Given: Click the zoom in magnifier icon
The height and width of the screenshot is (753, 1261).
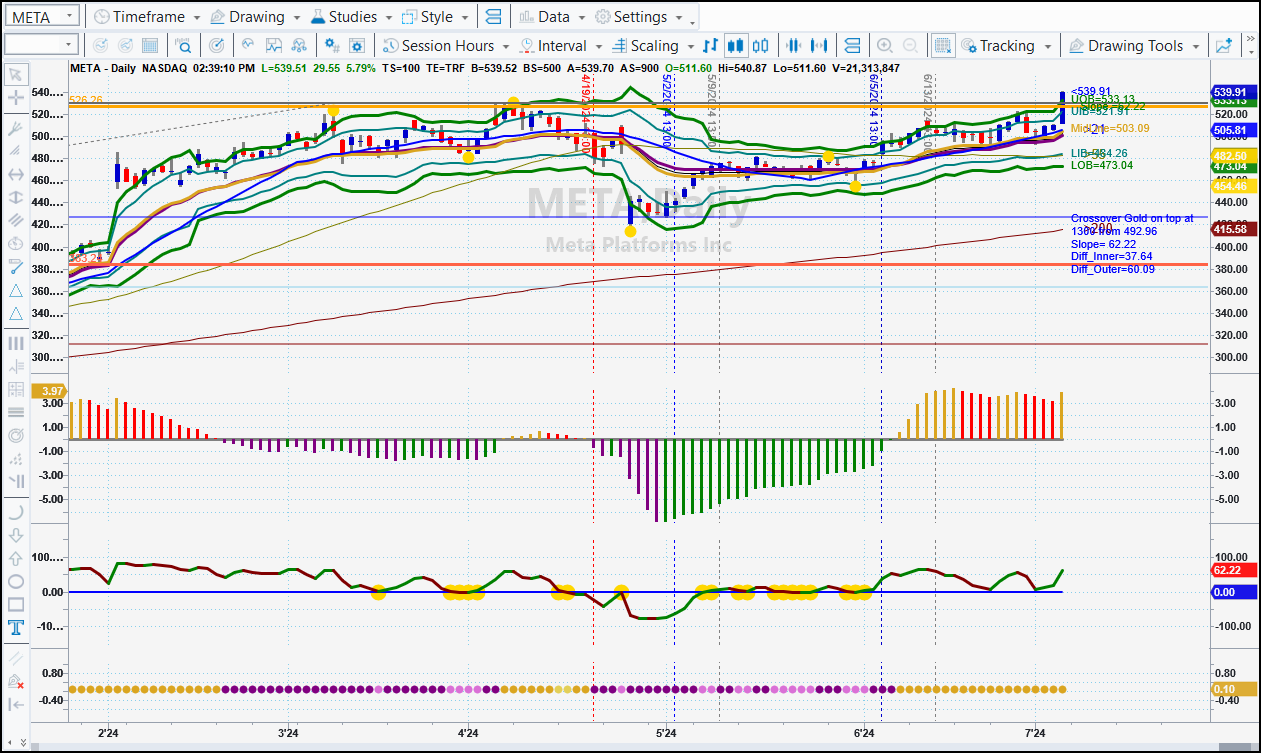Looking at the screenshot, I should [885, 45].
